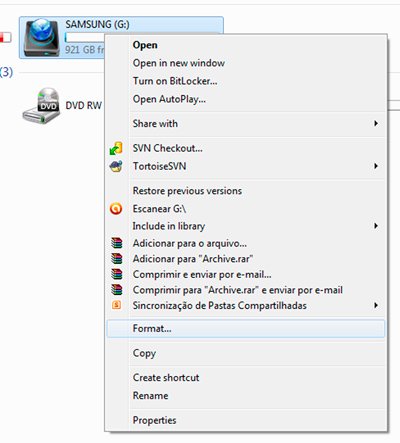Click the orange shared folder sync icon

coord(116,305)
